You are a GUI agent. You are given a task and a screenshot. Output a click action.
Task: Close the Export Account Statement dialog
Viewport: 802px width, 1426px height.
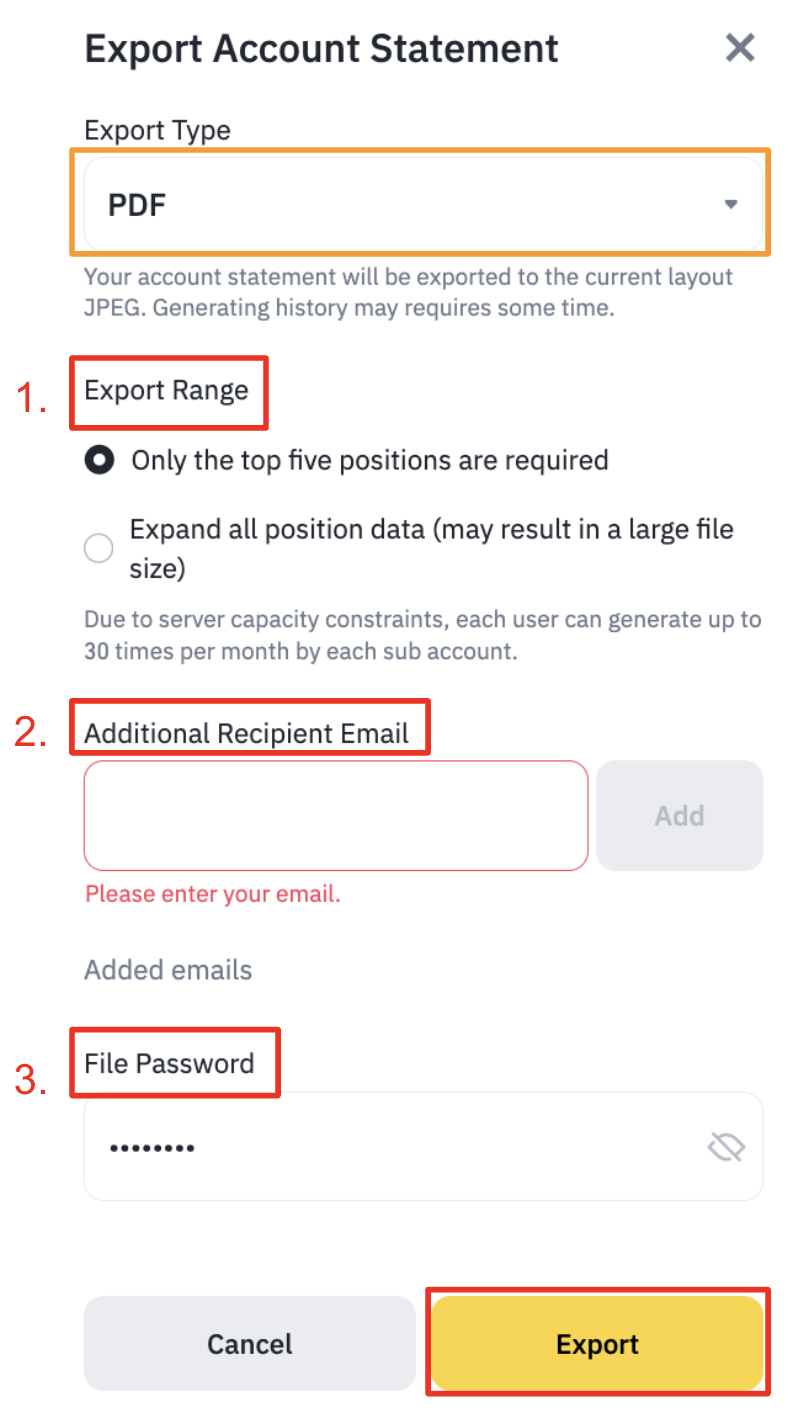[x=740, y=48]
